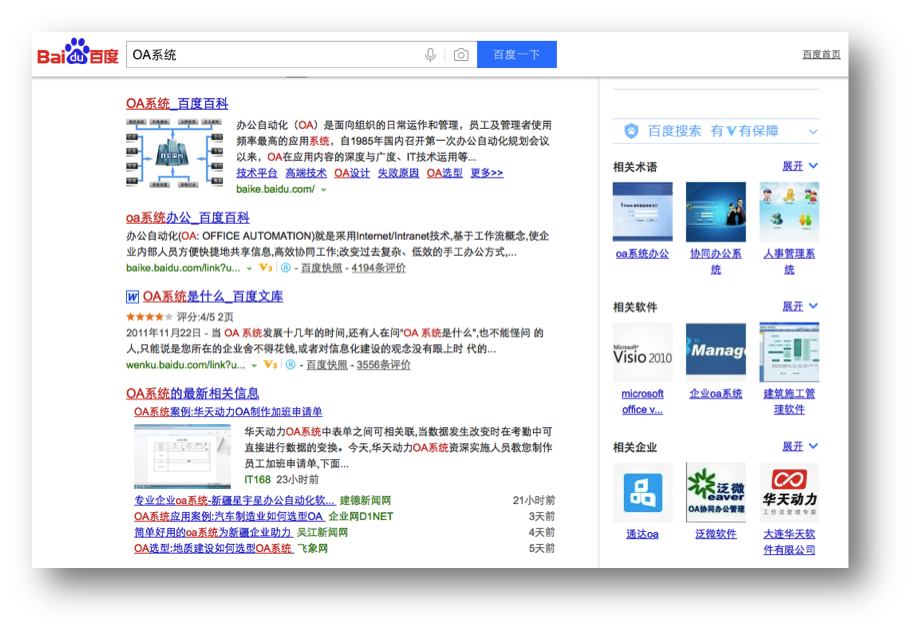This screenshot has width=913, height=633.
Task: View 3556条评价 reviews
Action: [384, 365]
